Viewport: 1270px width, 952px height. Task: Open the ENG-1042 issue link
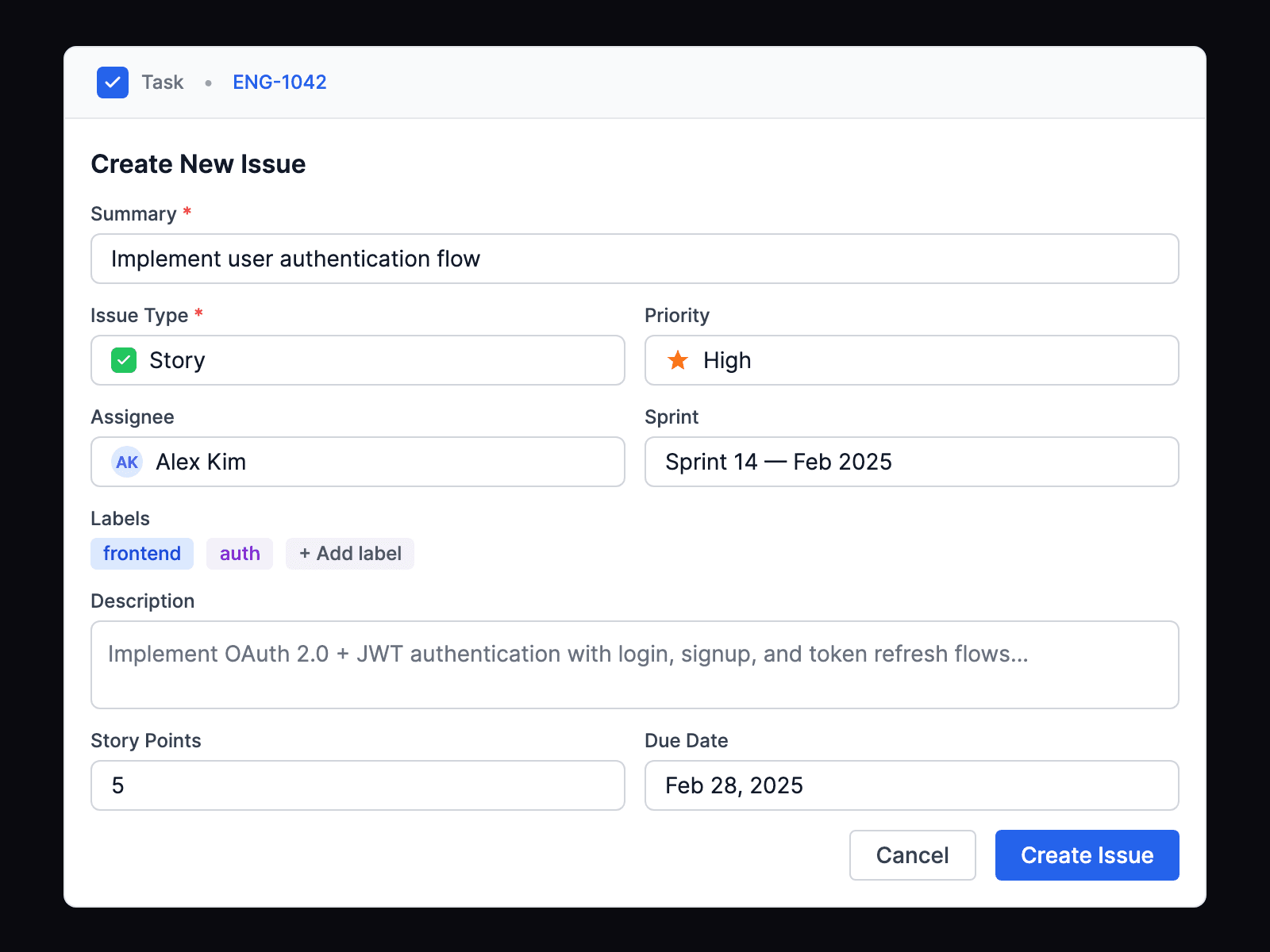click(x=279, y=82)
